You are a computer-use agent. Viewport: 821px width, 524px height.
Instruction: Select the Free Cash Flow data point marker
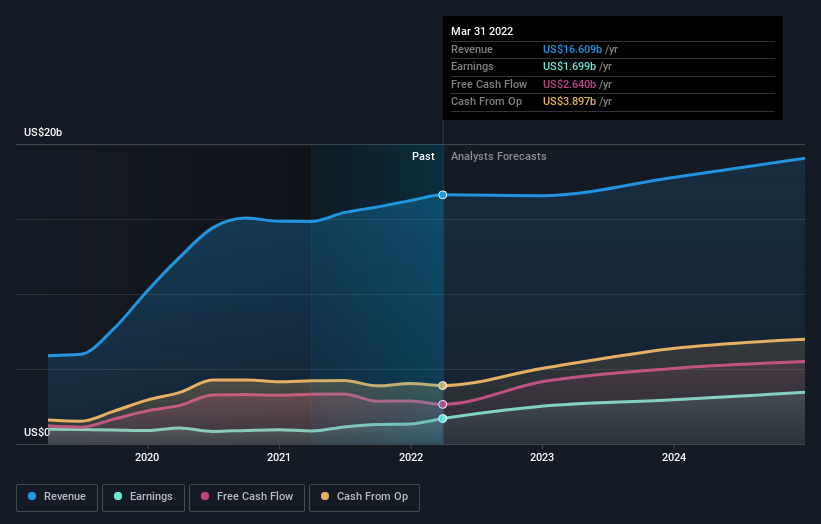442,404
